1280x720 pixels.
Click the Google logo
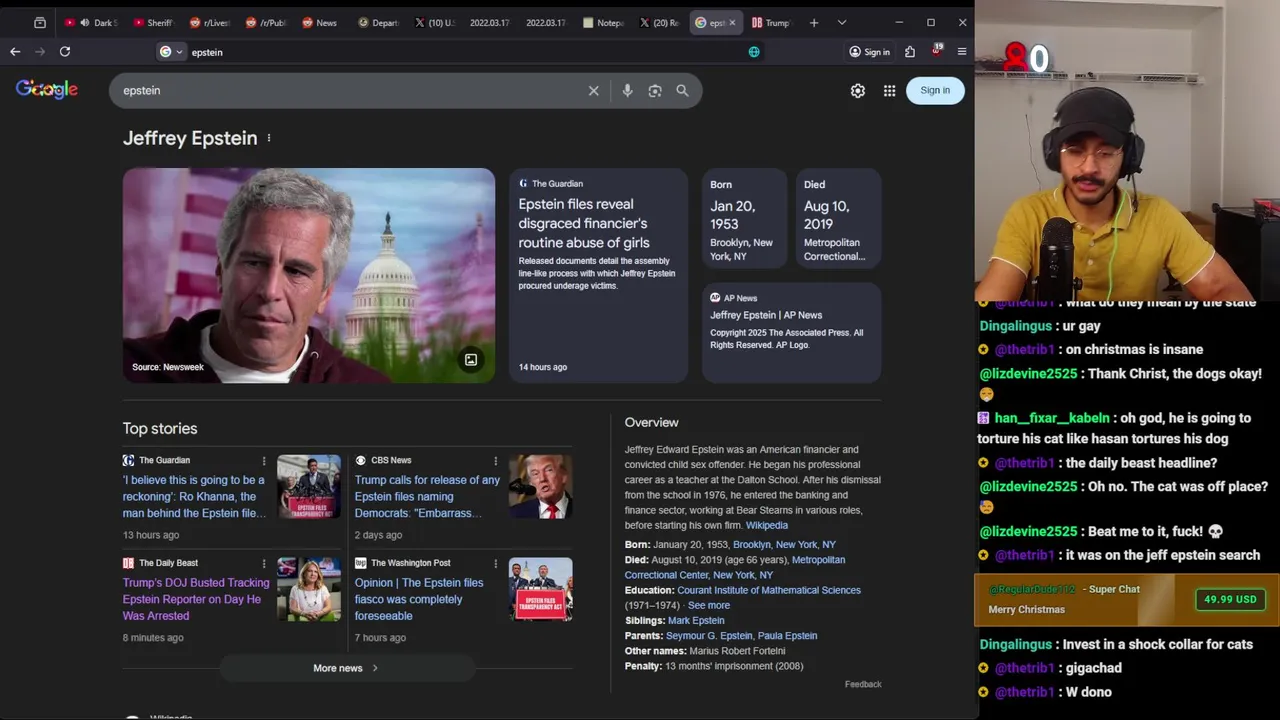(x=47, y=89)
